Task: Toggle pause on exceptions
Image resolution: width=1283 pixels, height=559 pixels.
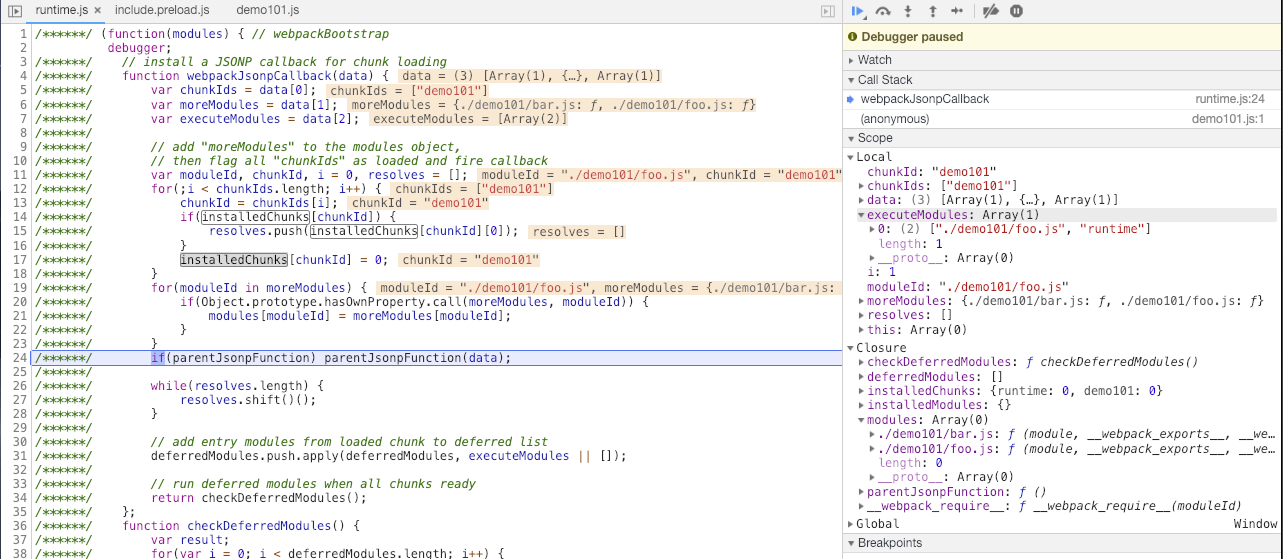Action: (1016, 11)
